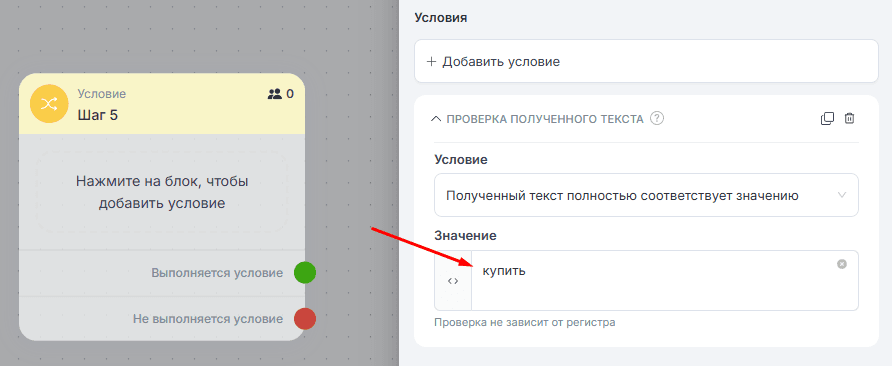Click the yellow shuffle icon on Шаг 5 block

[x=48, y=104]
